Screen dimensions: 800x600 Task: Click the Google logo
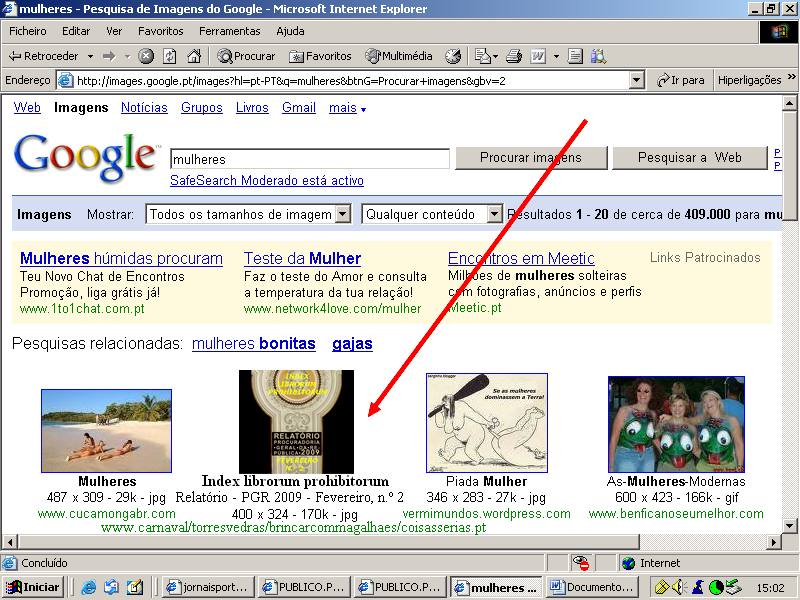(85, 157)
